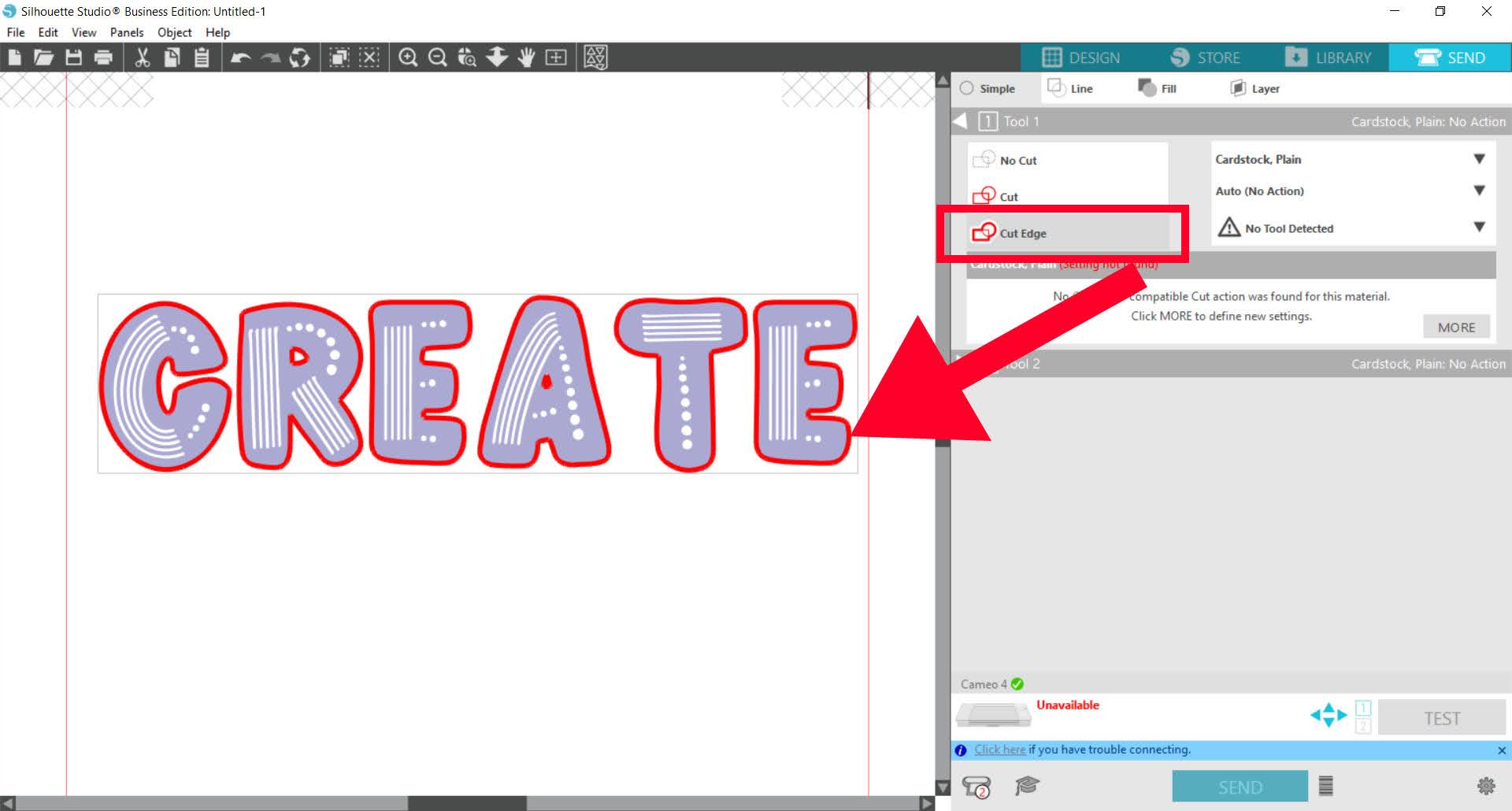Viewport: 1512px width, 811px height.
Task: Open the Panels menu
Action: pos(127,32)
